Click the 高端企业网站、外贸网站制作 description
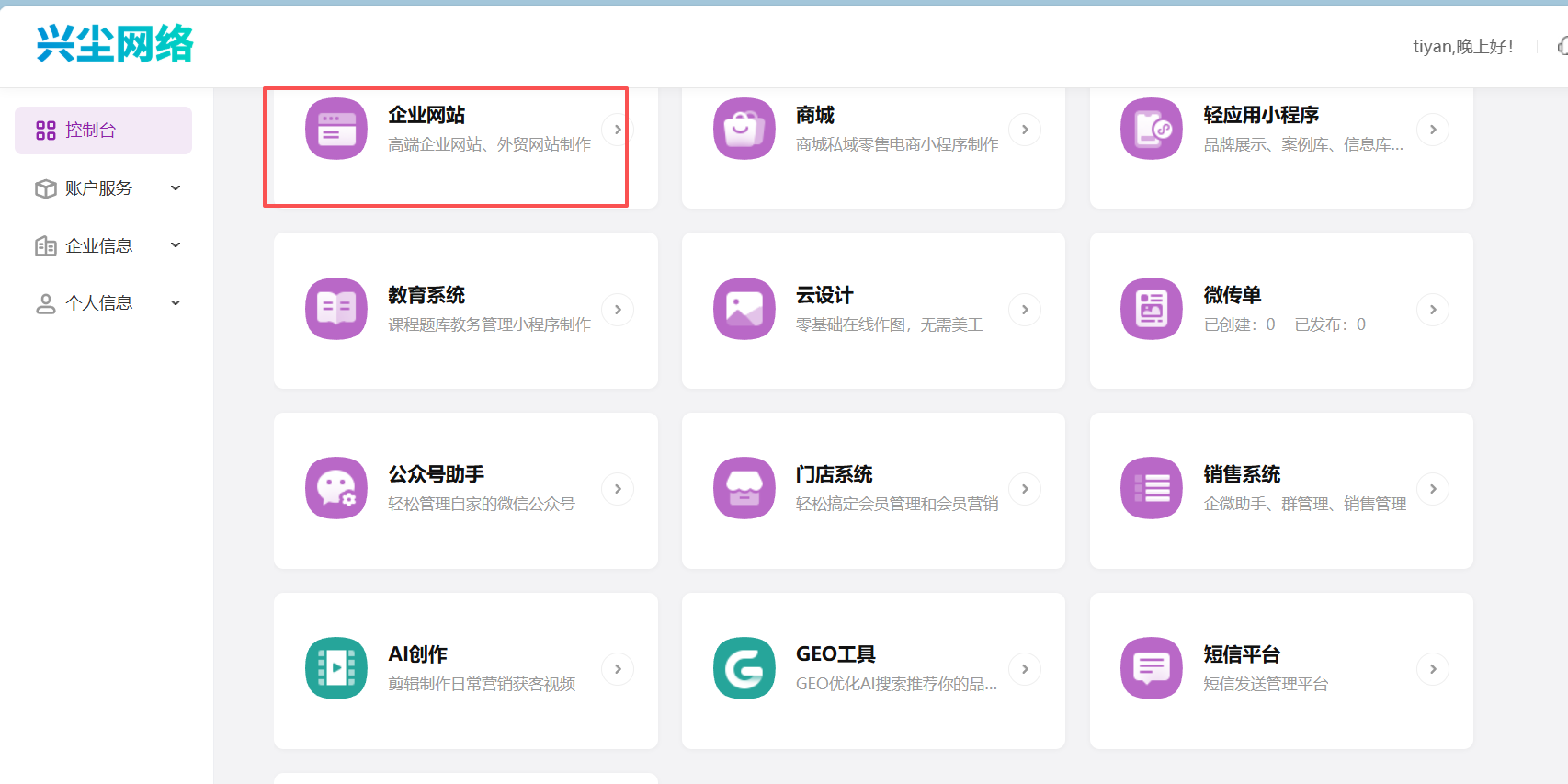This screenshot has height=784, width=1568. [489, 144]
